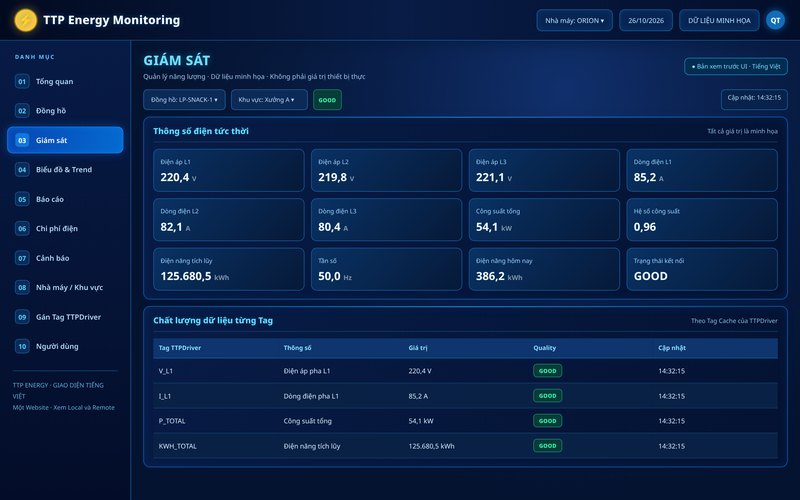Click the Dòng điện L3 card
The height and width of the screenshot is (500, 800).
pos(386,220)
